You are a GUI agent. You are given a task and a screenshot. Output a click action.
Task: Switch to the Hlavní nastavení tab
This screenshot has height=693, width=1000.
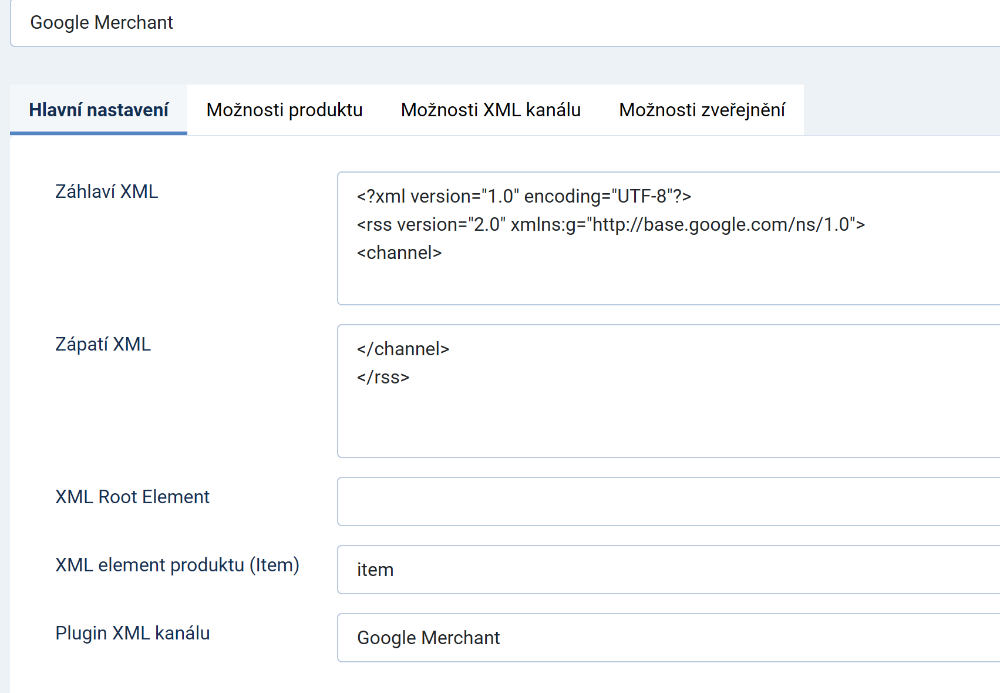99,110
